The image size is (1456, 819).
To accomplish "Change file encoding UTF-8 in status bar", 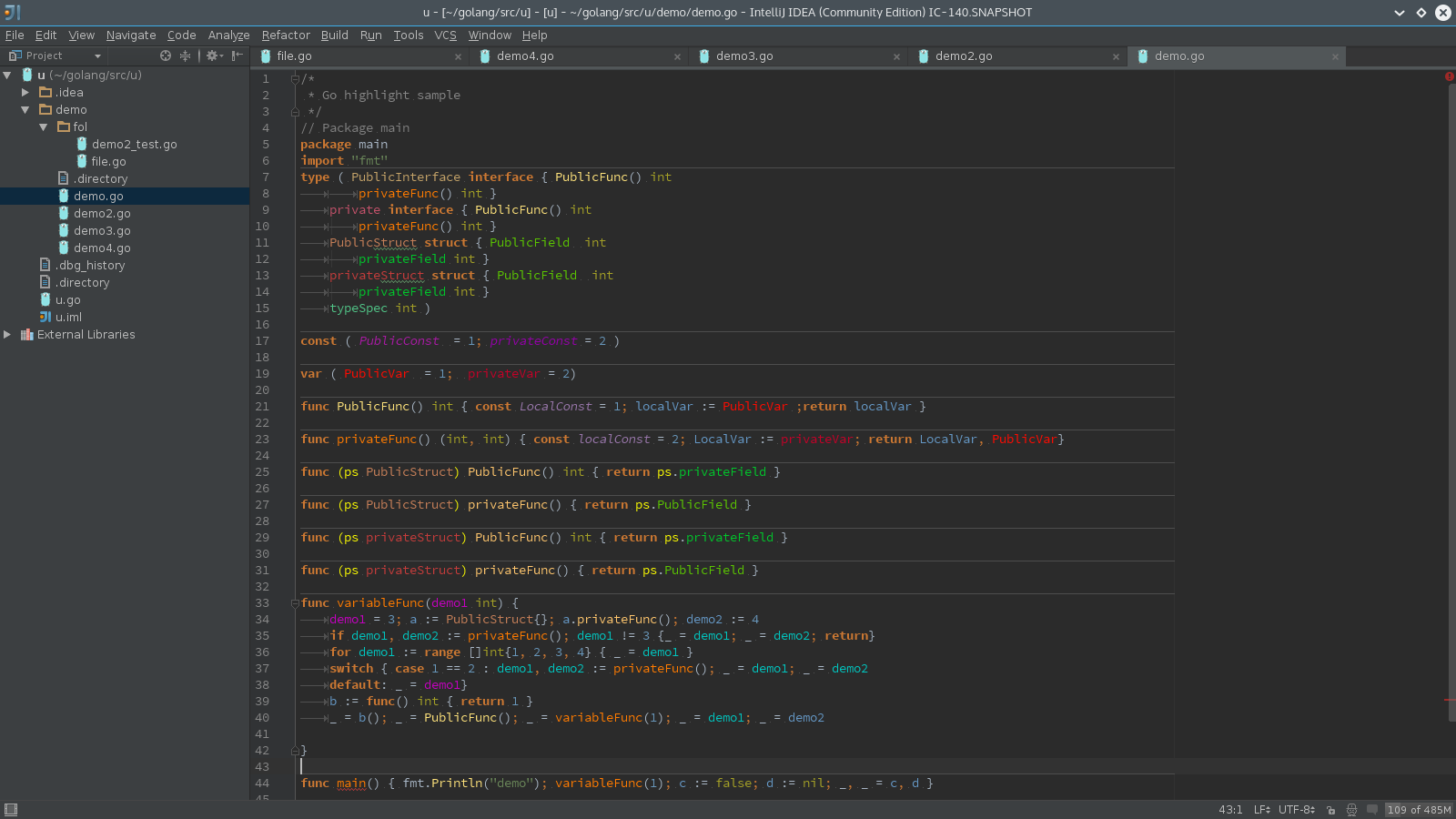I will point(1297,810).
